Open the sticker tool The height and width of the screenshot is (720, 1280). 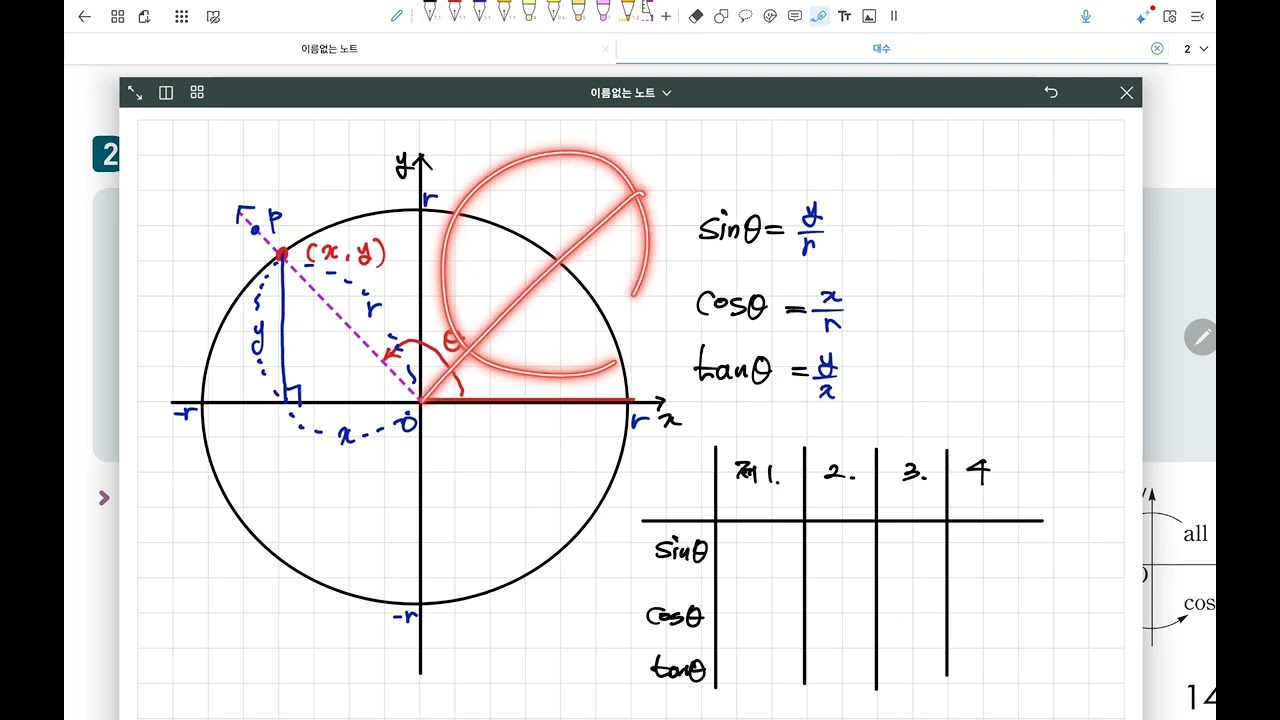point(770,16)
